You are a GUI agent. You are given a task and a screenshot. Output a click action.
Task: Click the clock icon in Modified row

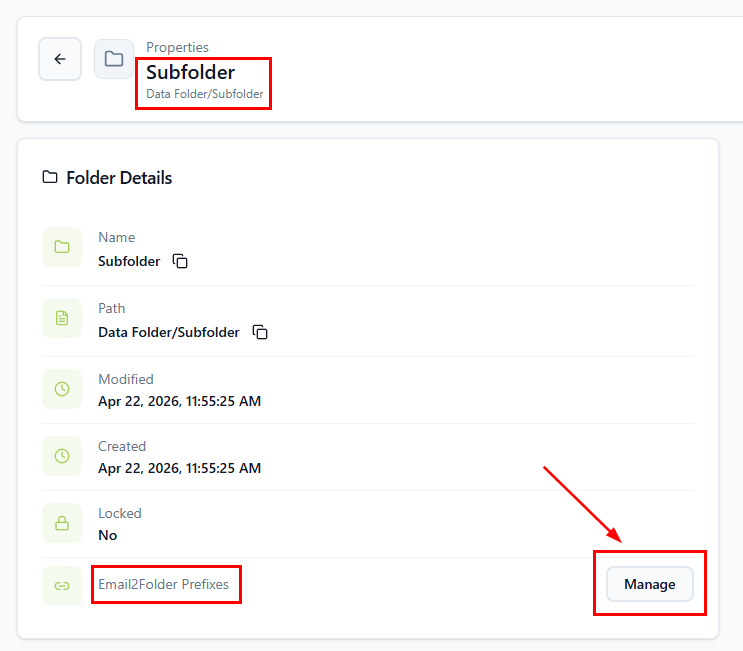tap(62, 389)
